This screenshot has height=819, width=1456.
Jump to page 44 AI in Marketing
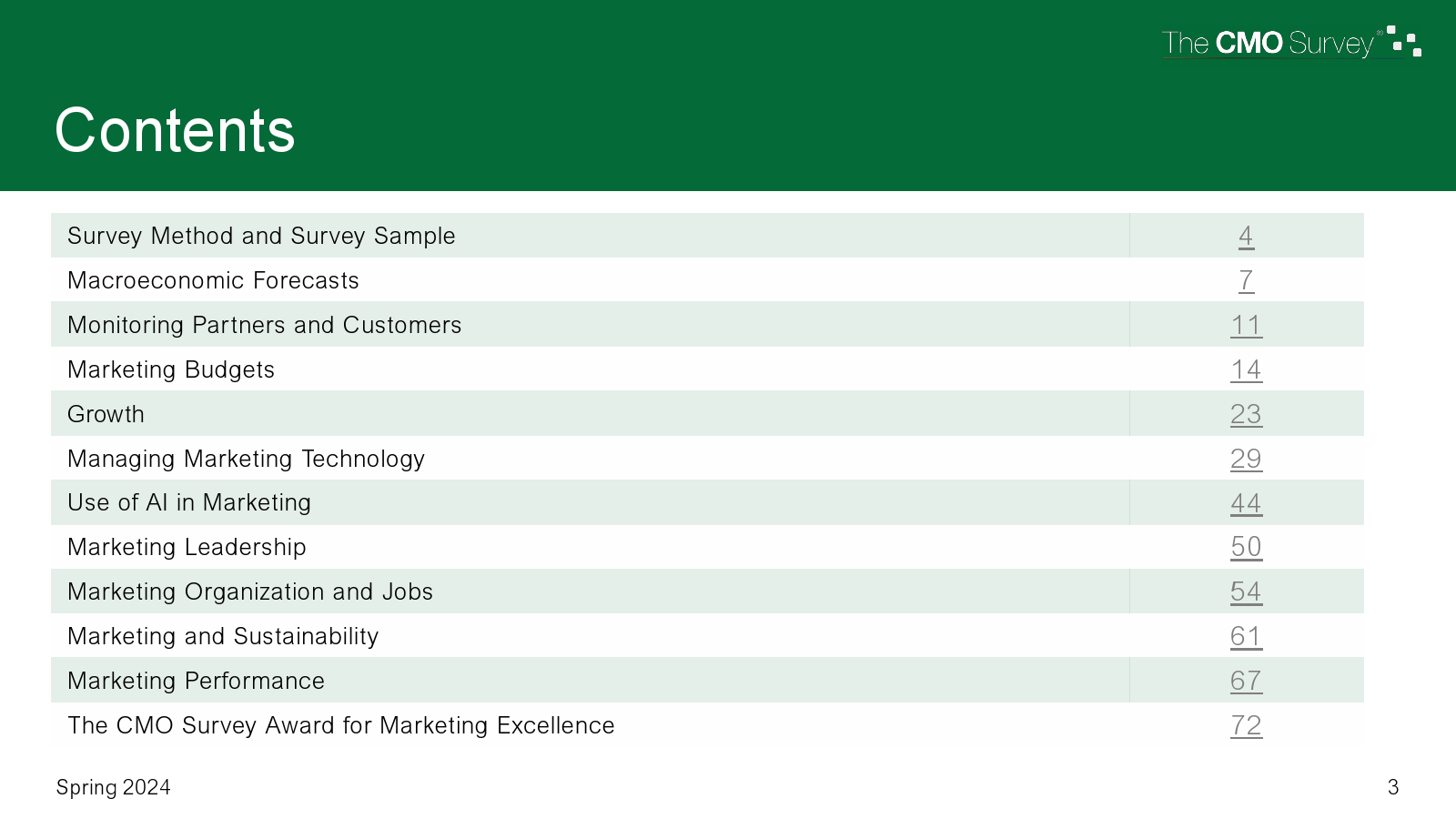1246,503
